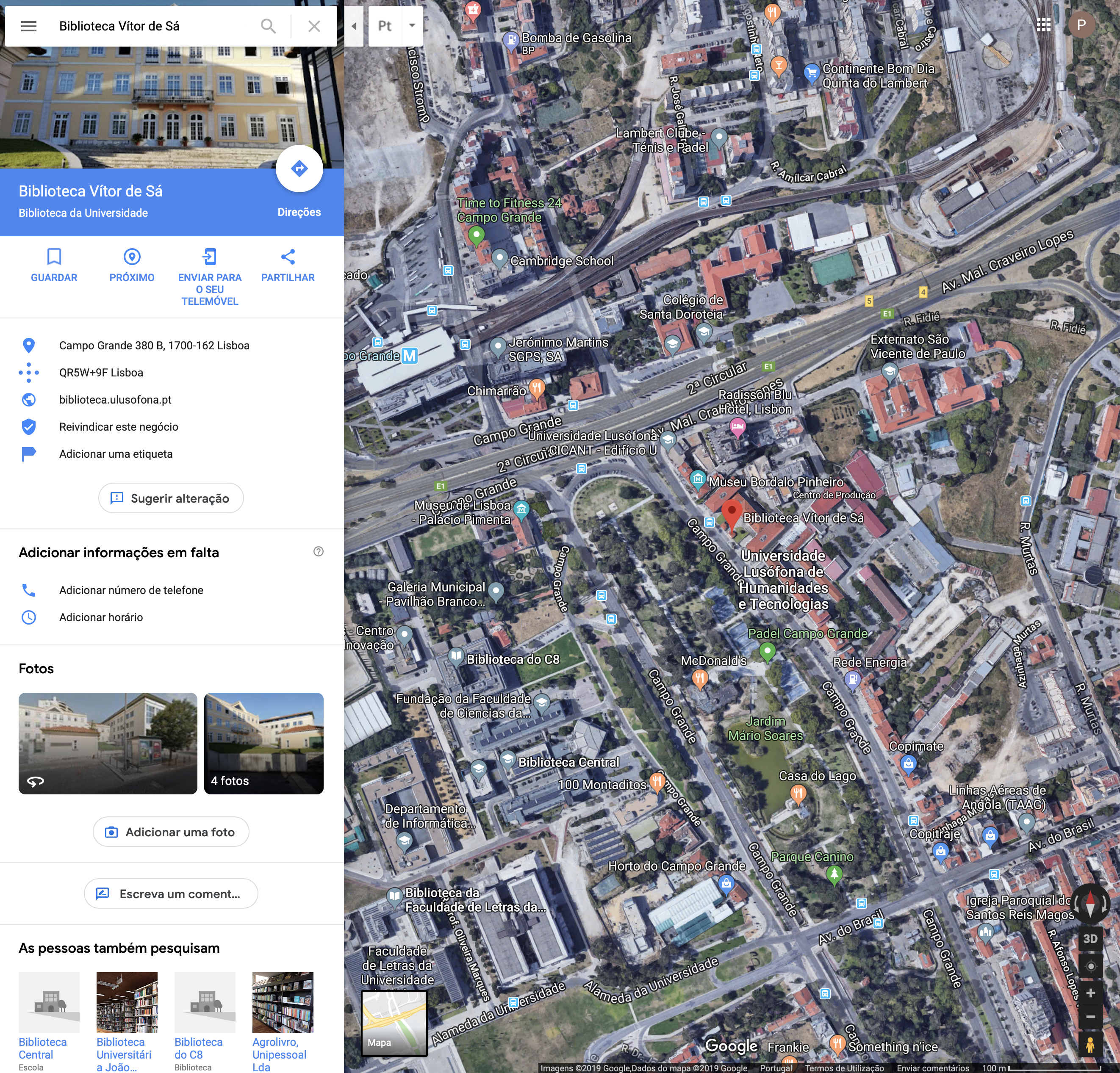This screenshot has height=1073, width=1120.
Task: Open Google apps grid icon
Action: (1043, 25)
